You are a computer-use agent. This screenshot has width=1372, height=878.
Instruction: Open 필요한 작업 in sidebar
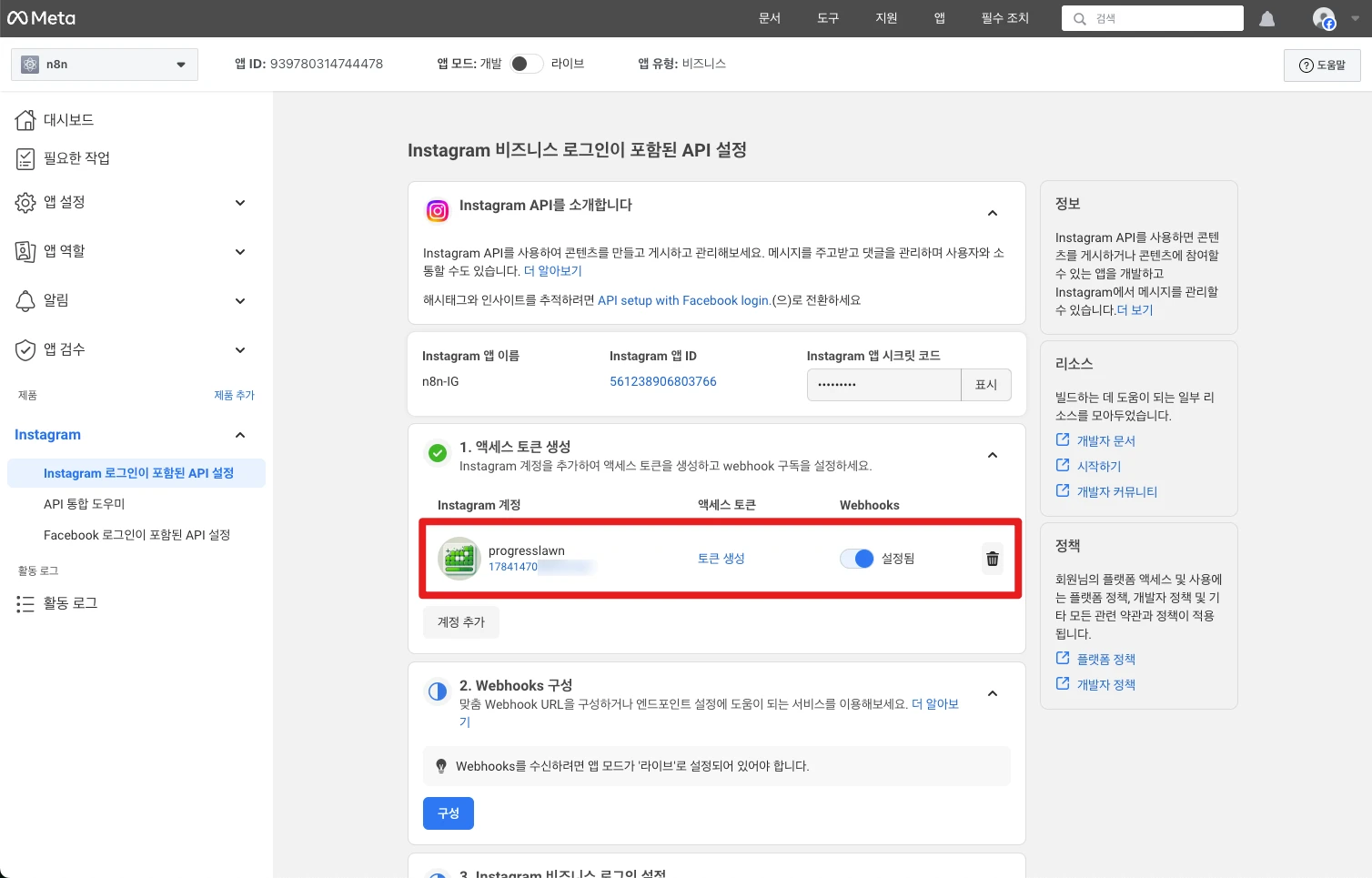coord(76,159)
